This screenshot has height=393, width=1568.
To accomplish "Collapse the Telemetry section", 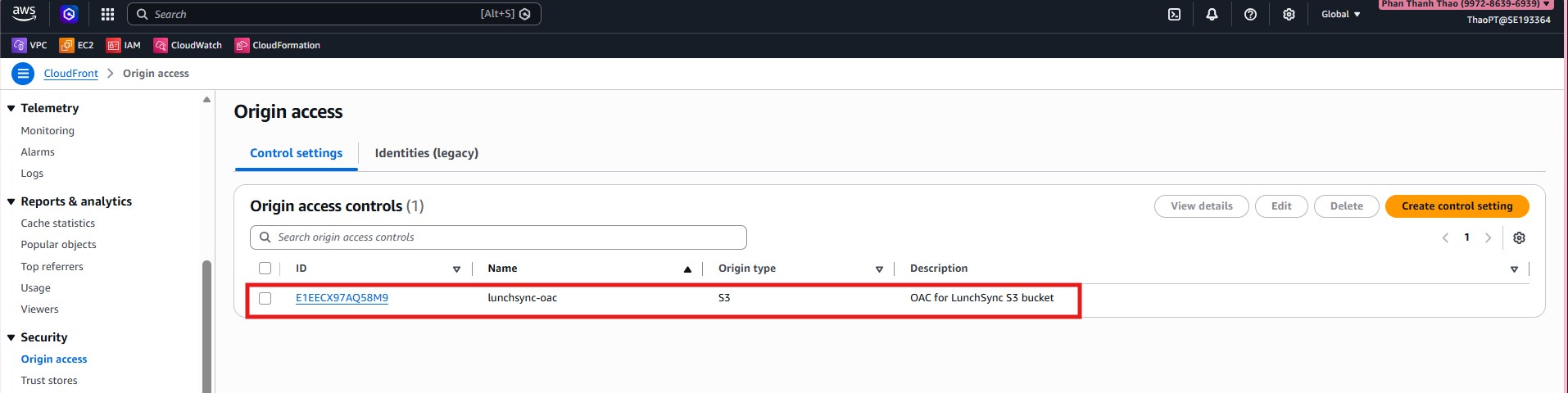I will pyautogui.click(x=11, y=108).
